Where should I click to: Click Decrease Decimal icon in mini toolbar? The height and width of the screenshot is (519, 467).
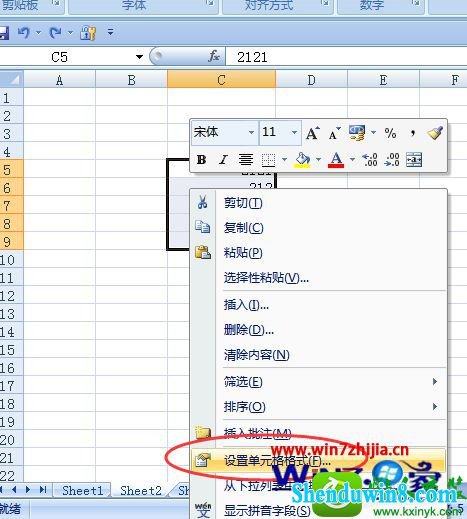tap(392, 160)
